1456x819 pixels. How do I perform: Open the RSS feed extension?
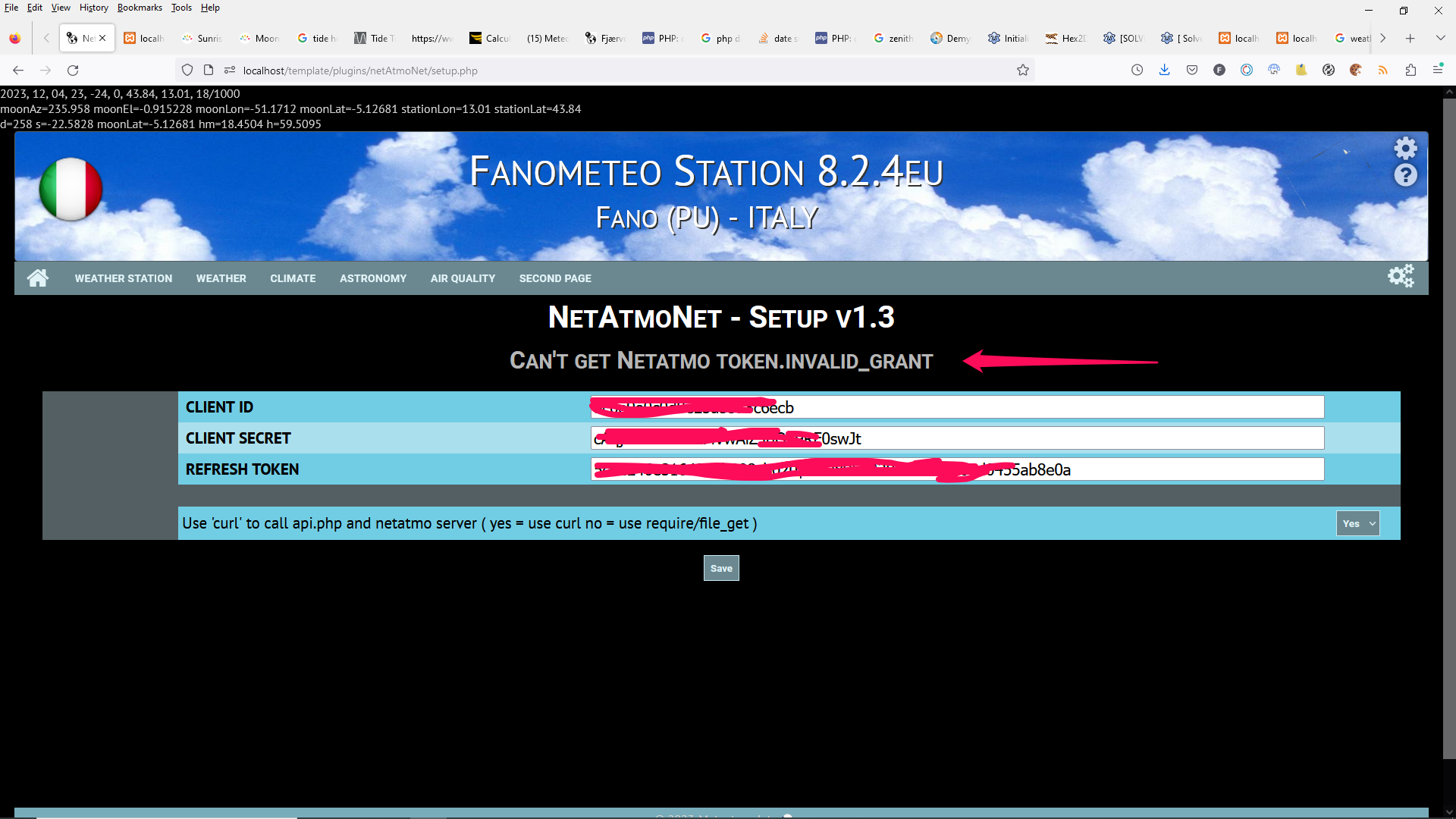(1383, 71)
